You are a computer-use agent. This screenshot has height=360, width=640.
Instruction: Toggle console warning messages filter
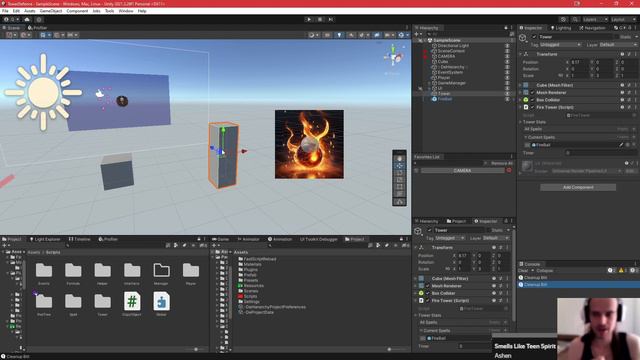623,270
